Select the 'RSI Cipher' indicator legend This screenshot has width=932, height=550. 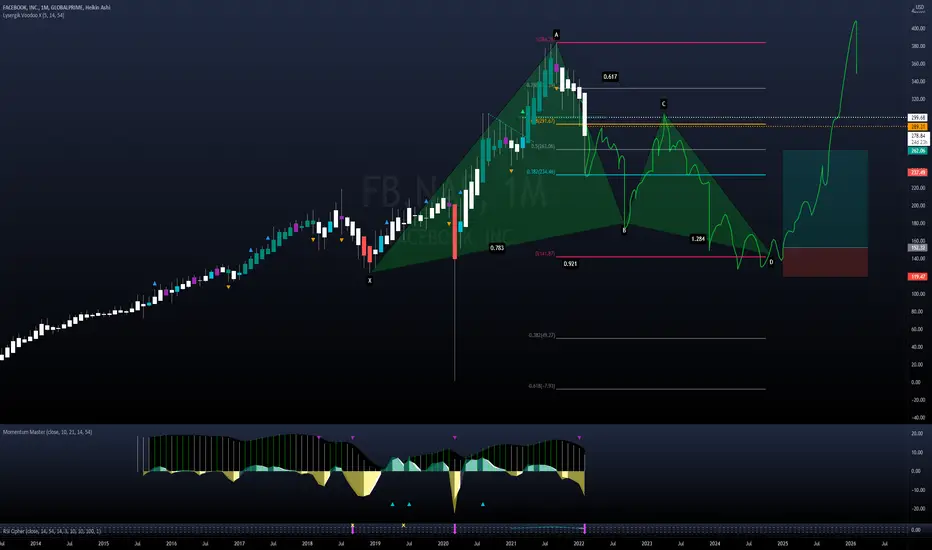point(52,530)
